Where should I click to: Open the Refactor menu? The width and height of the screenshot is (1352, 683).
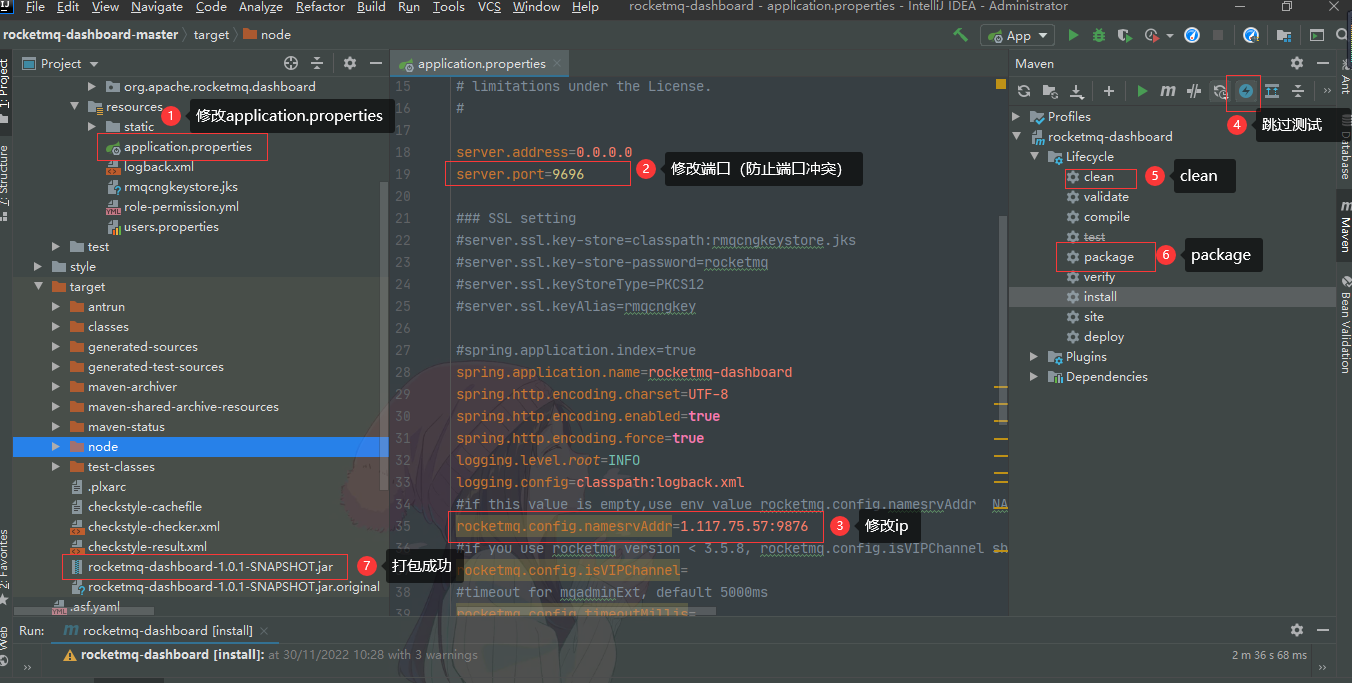[320, 7]
